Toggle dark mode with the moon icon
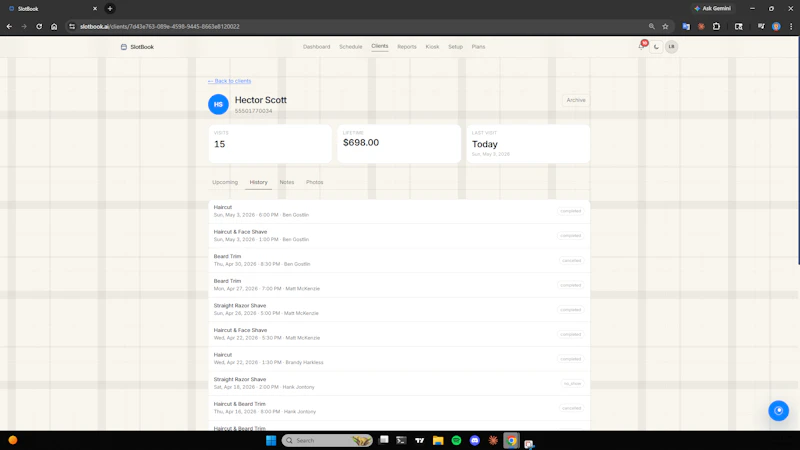The height and width of the screenshot is (450, 800). pyautogui.click(x=656, y=47)
